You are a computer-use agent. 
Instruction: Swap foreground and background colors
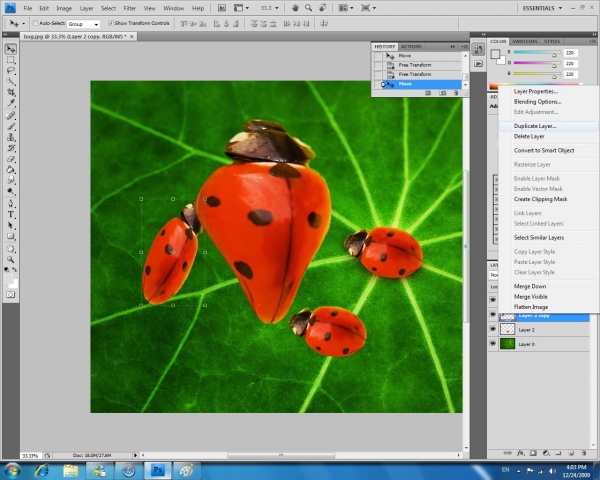pyautogui.click(x=15, y=269)
